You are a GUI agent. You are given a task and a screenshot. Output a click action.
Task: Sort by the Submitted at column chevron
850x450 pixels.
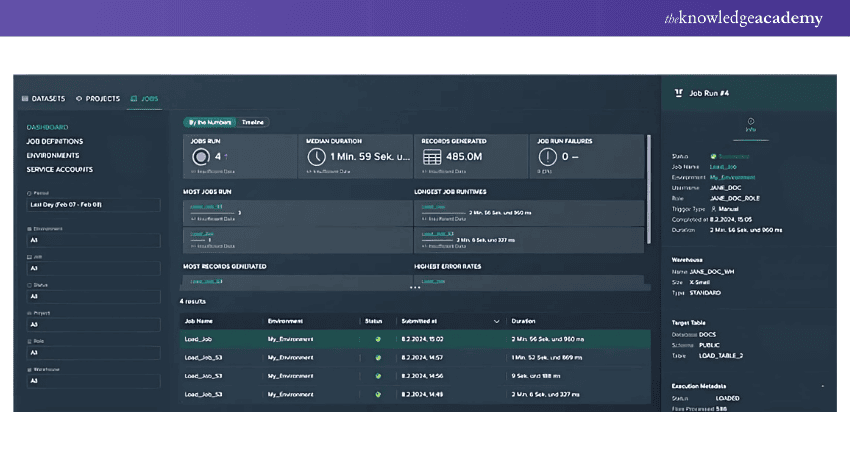tap(497, 321)
